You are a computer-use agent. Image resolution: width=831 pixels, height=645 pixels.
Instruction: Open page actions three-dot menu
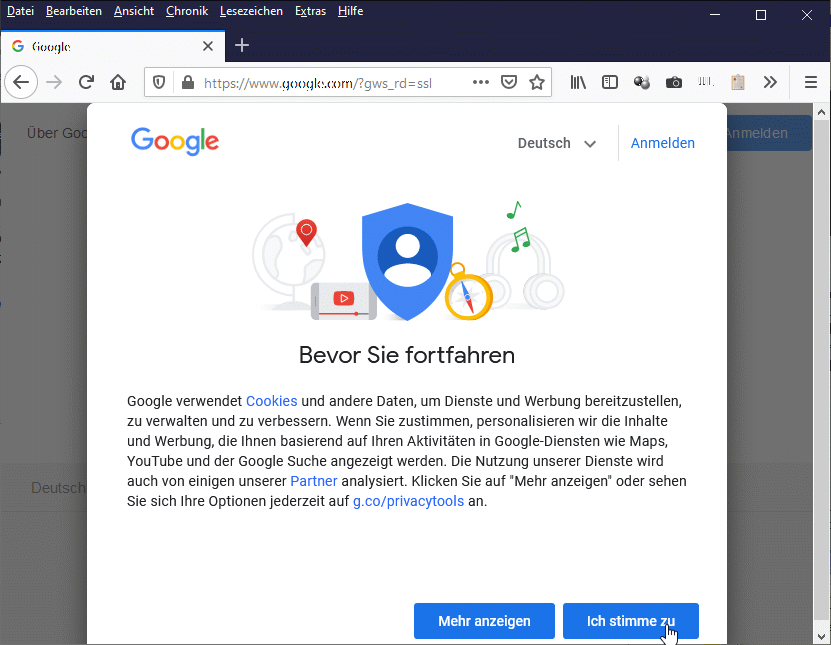pyautogui.click(x=481, y=83)
